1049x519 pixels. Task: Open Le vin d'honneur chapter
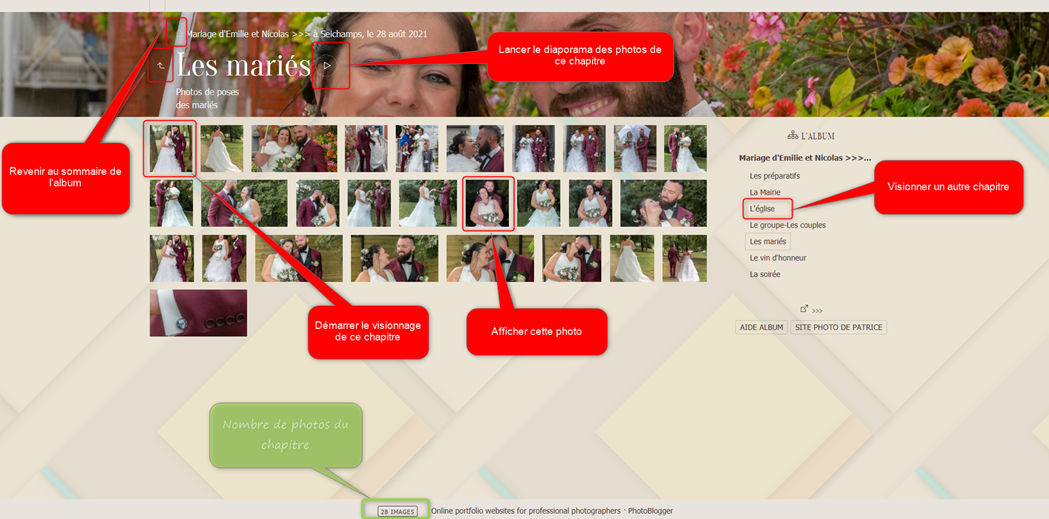[x=777, y=258]
